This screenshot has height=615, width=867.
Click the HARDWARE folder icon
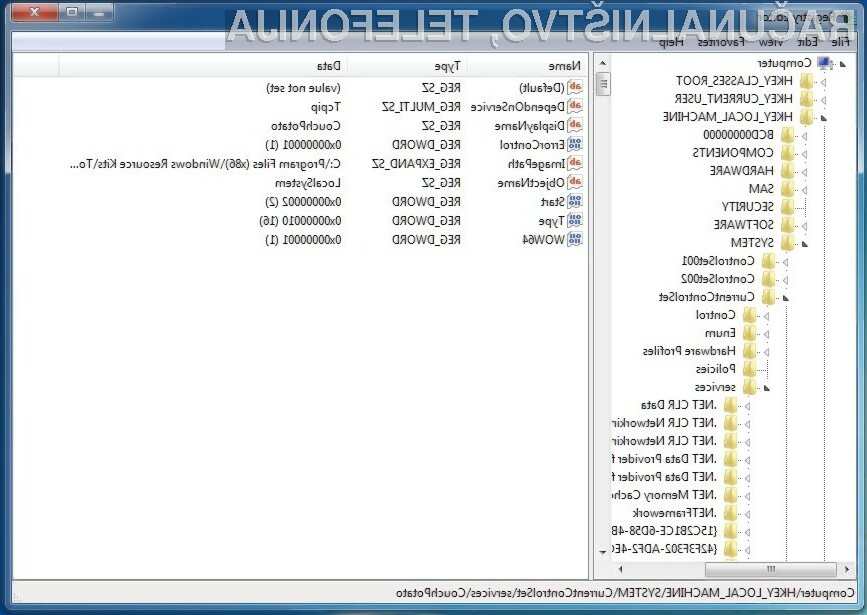(787, 171)
